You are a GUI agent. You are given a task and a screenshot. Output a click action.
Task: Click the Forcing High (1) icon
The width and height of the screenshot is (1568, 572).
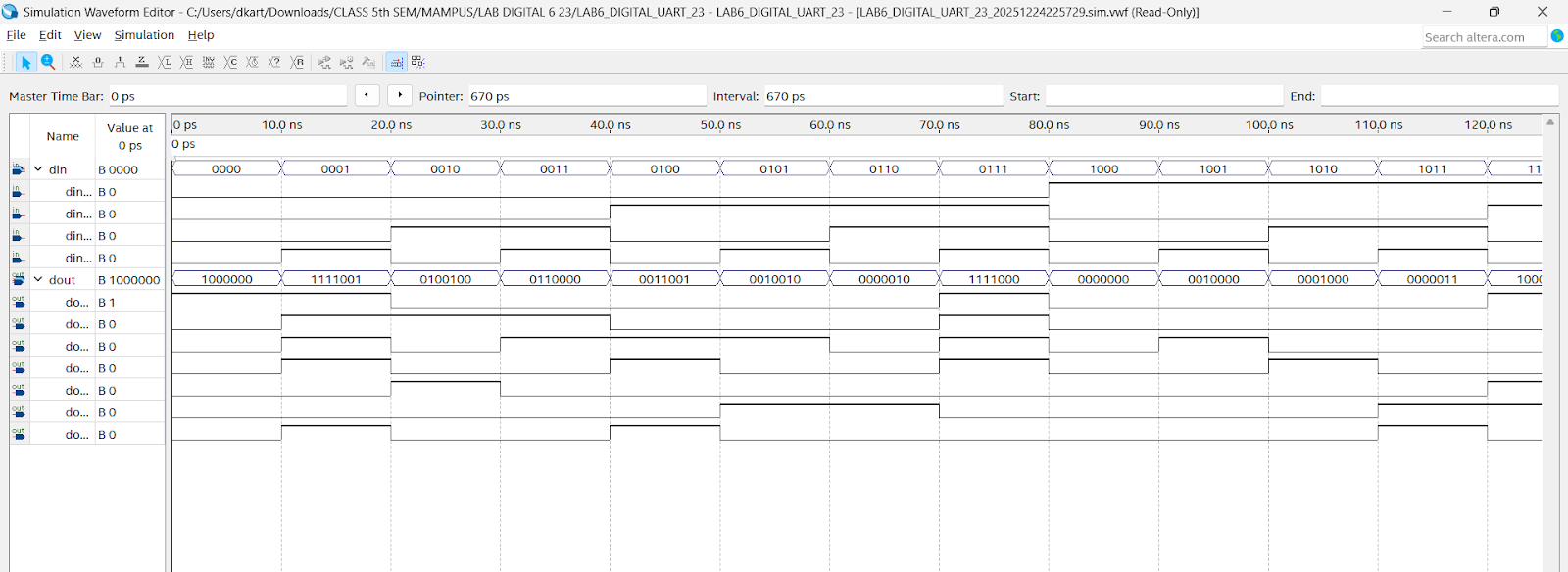(x=120, y=62)
